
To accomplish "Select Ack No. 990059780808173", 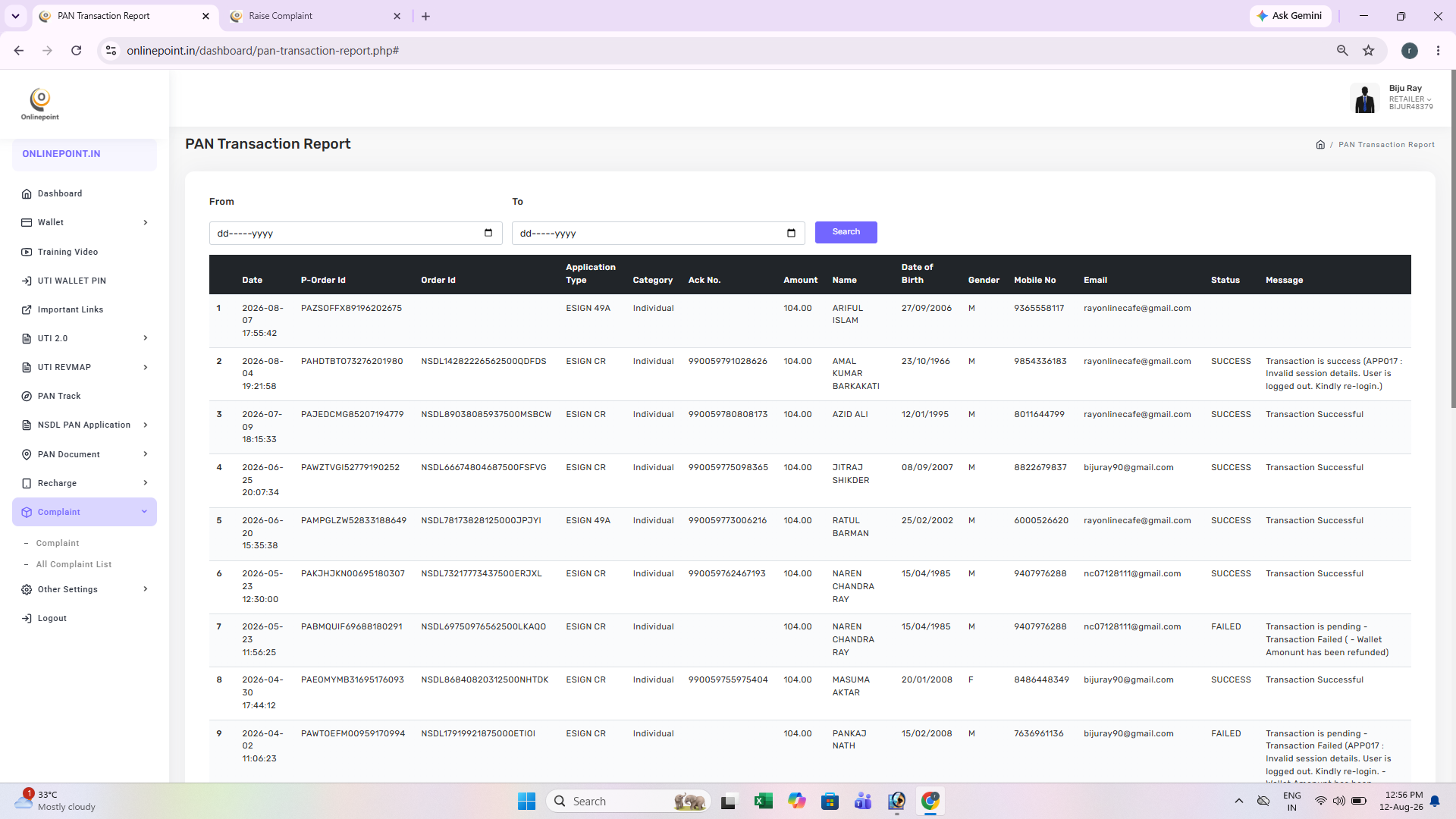I will click(727, 414).
